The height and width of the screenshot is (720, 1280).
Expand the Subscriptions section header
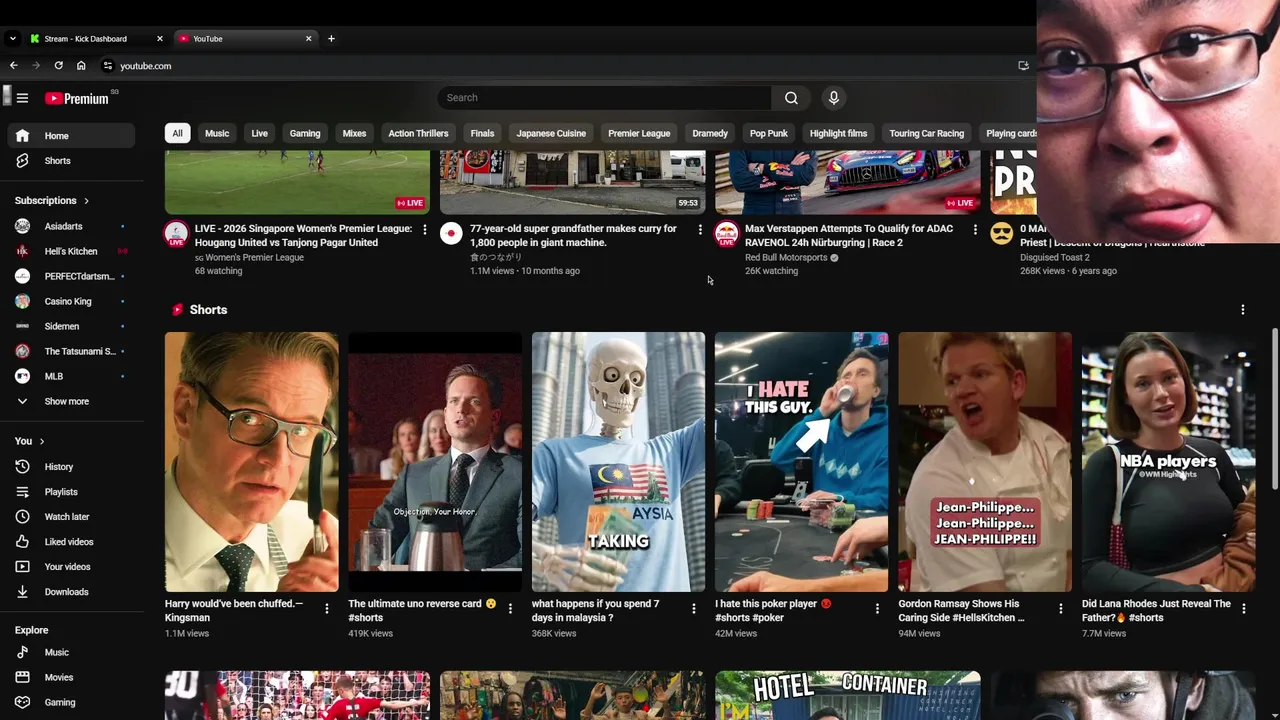(52, 201)
